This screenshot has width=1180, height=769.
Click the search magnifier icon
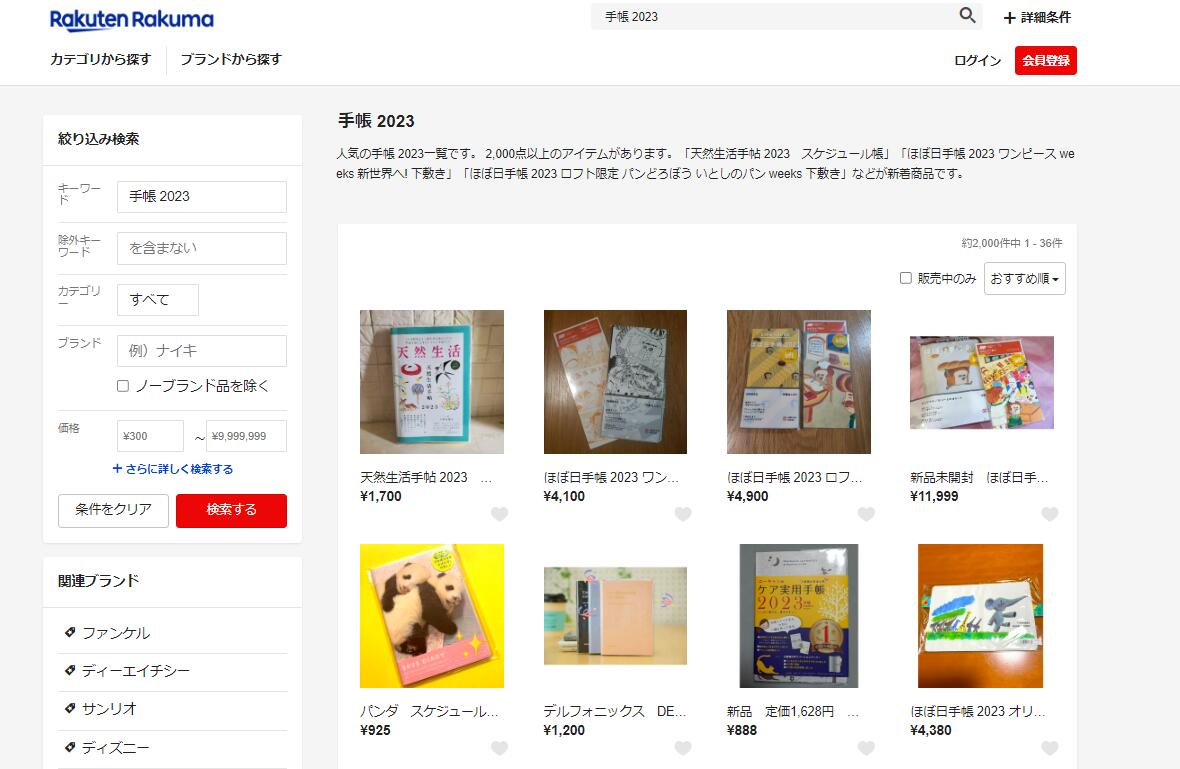[967, 15]
